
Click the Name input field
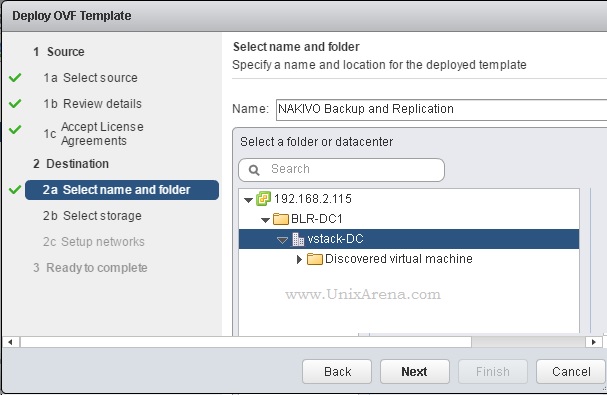441,110
